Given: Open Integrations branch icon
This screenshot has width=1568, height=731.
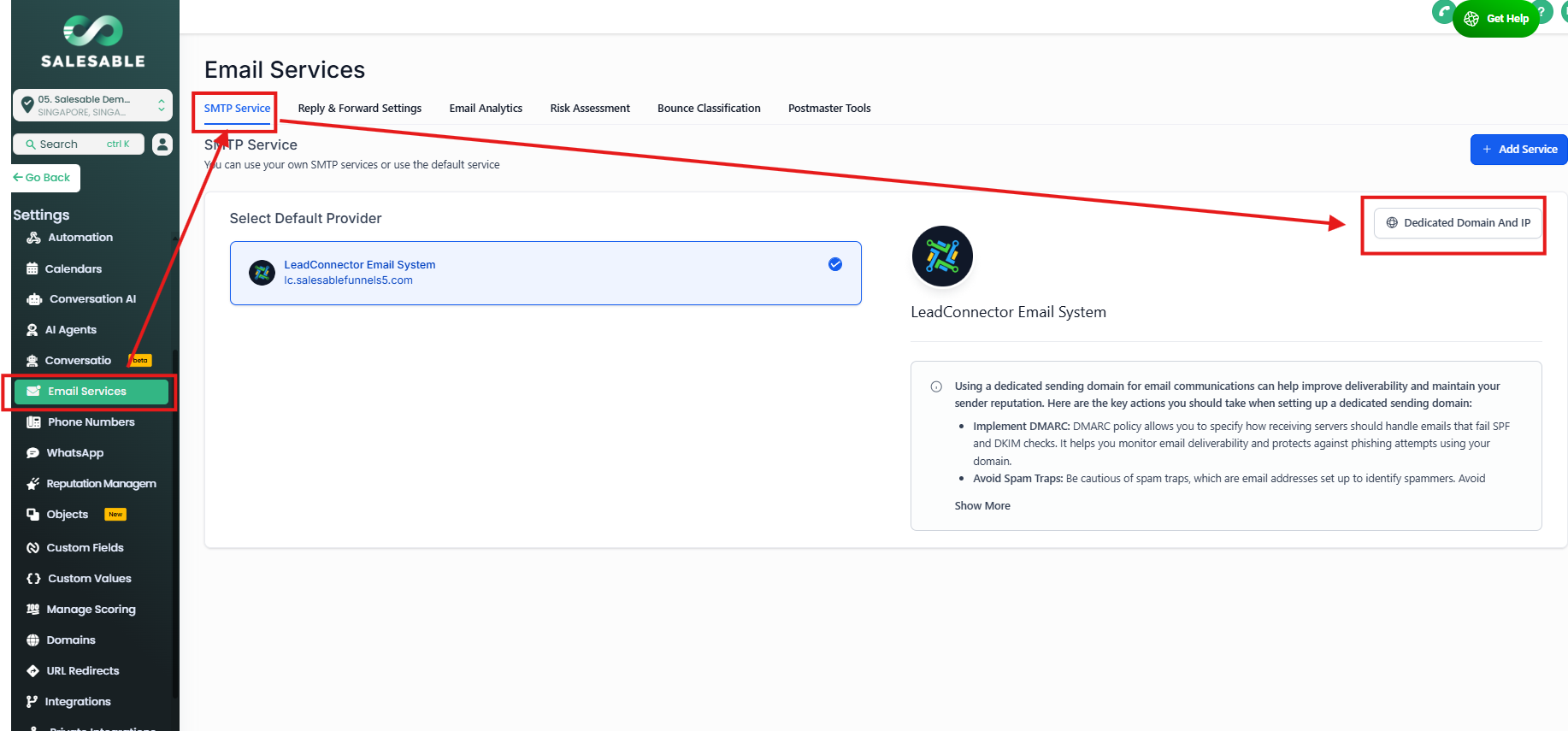Looking at the screenshot, I should 32,702.
